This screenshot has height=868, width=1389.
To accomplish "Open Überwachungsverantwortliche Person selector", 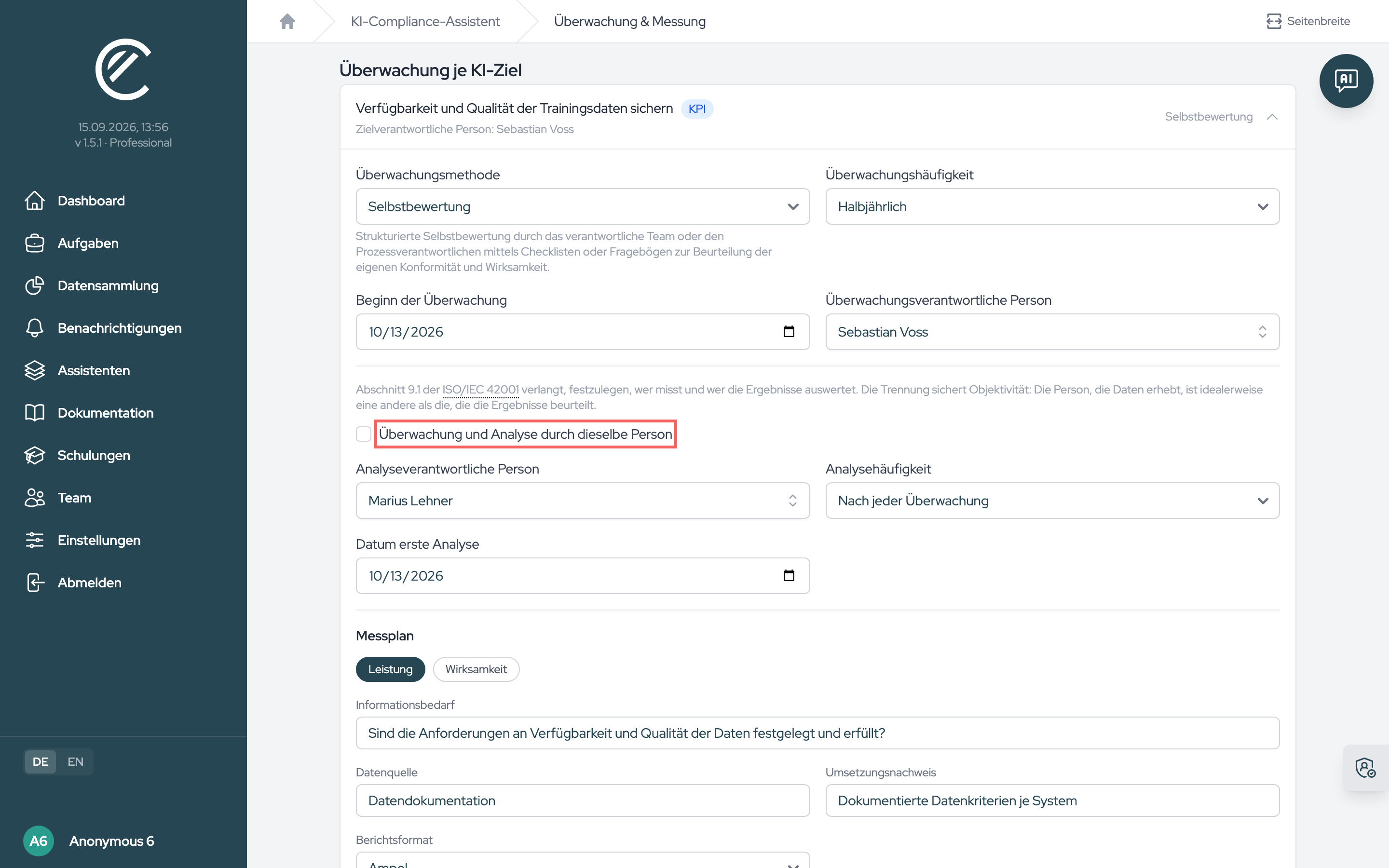I will tap(1052, 332).
